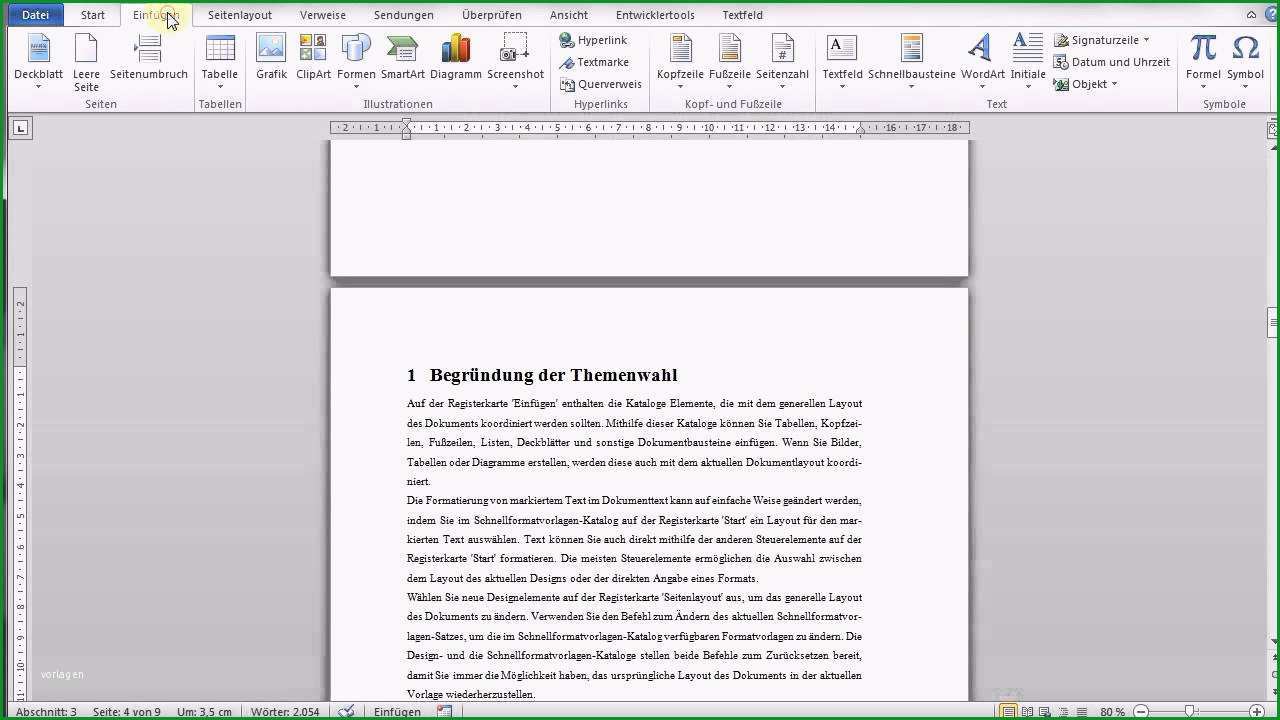This screenshot has height=720, width=1280.
Task: Open dropdown arrow under Screenshot
Action: coord(515,87)
